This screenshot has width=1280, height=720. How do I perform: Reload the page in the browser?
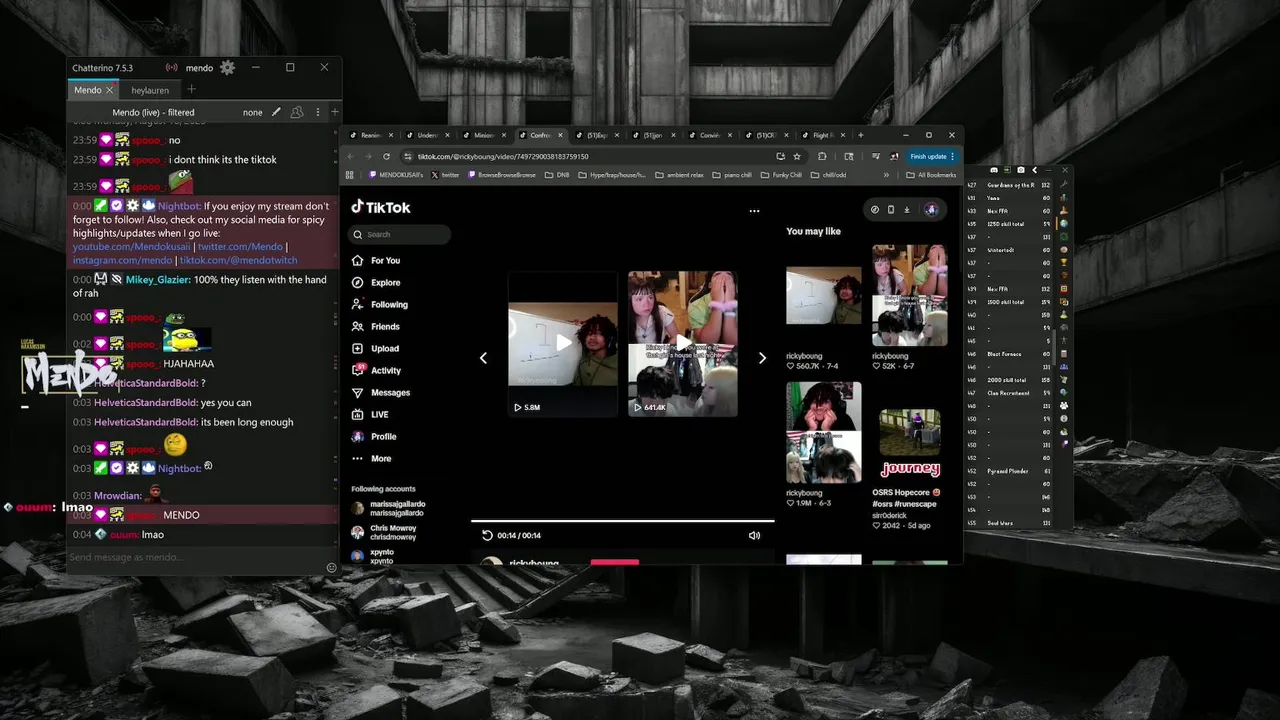click(x=386, y=156)
